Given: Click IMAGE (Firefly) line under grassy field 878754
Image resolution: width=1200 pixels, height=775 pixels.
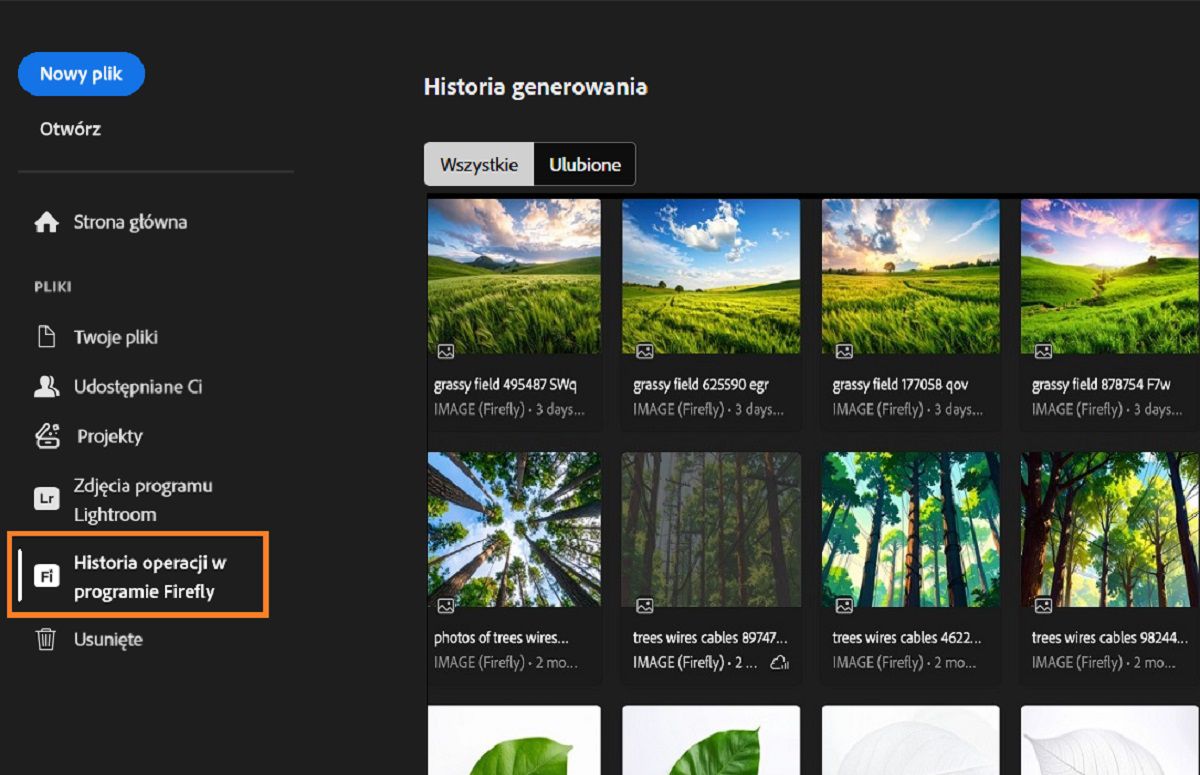Looking at the screenshot, I should coord(1107,410).
